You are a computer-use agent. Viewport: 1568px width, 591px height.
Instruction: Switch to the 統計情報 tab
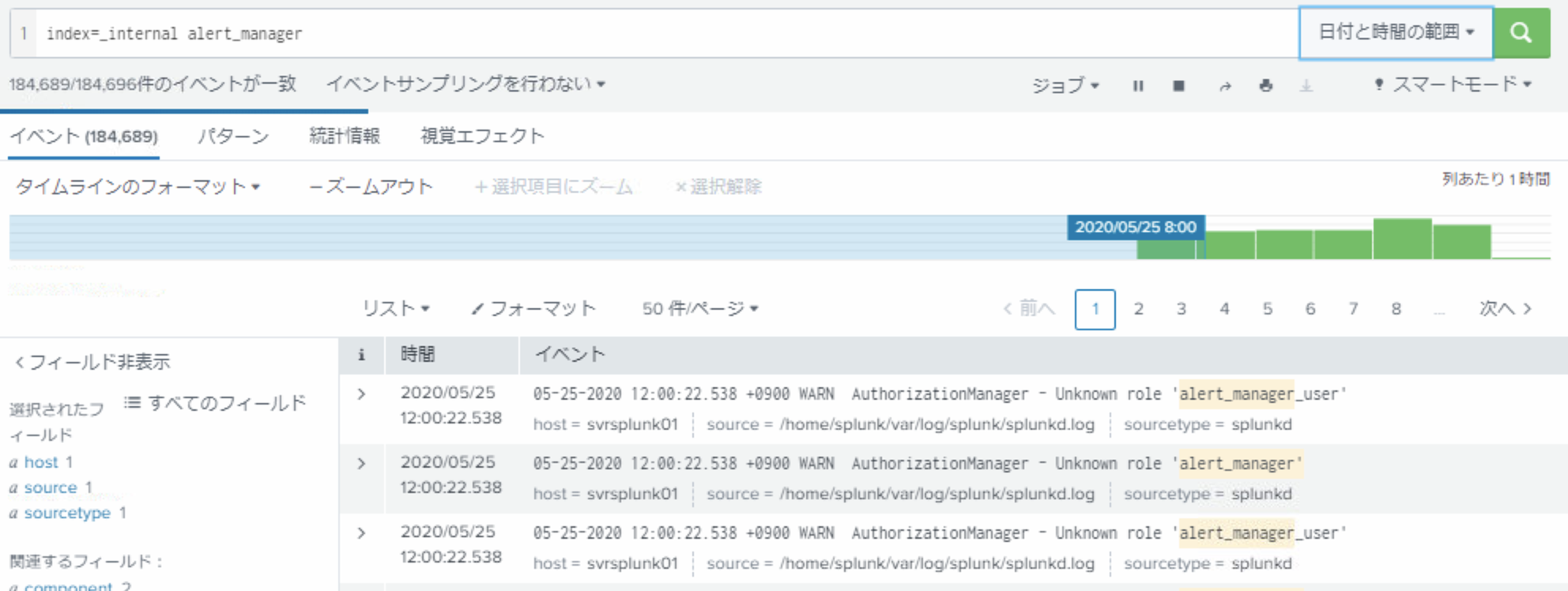pyautogui.click(x=345, y=136)
